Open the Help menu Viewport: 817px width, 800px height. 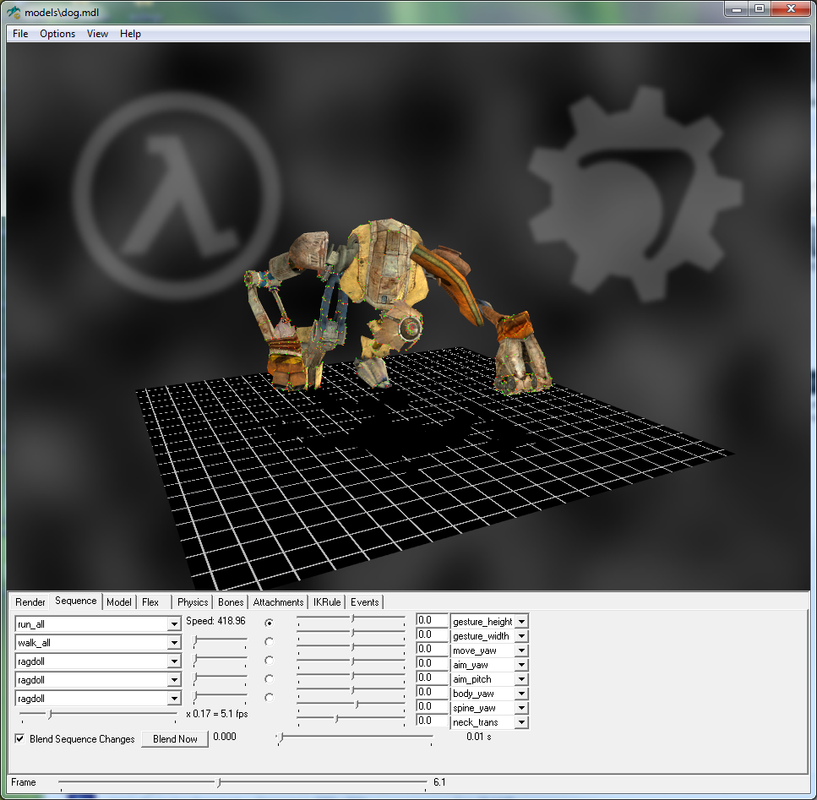click(x=130, y=34)
